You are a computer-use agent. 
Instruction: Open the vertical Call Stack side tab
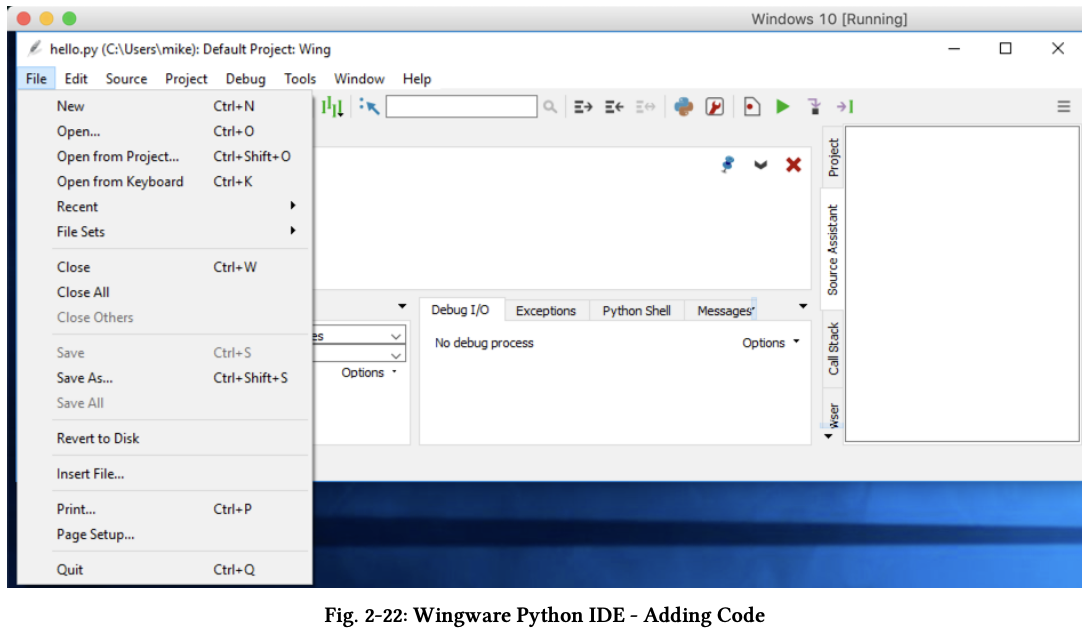click(834, 349)
